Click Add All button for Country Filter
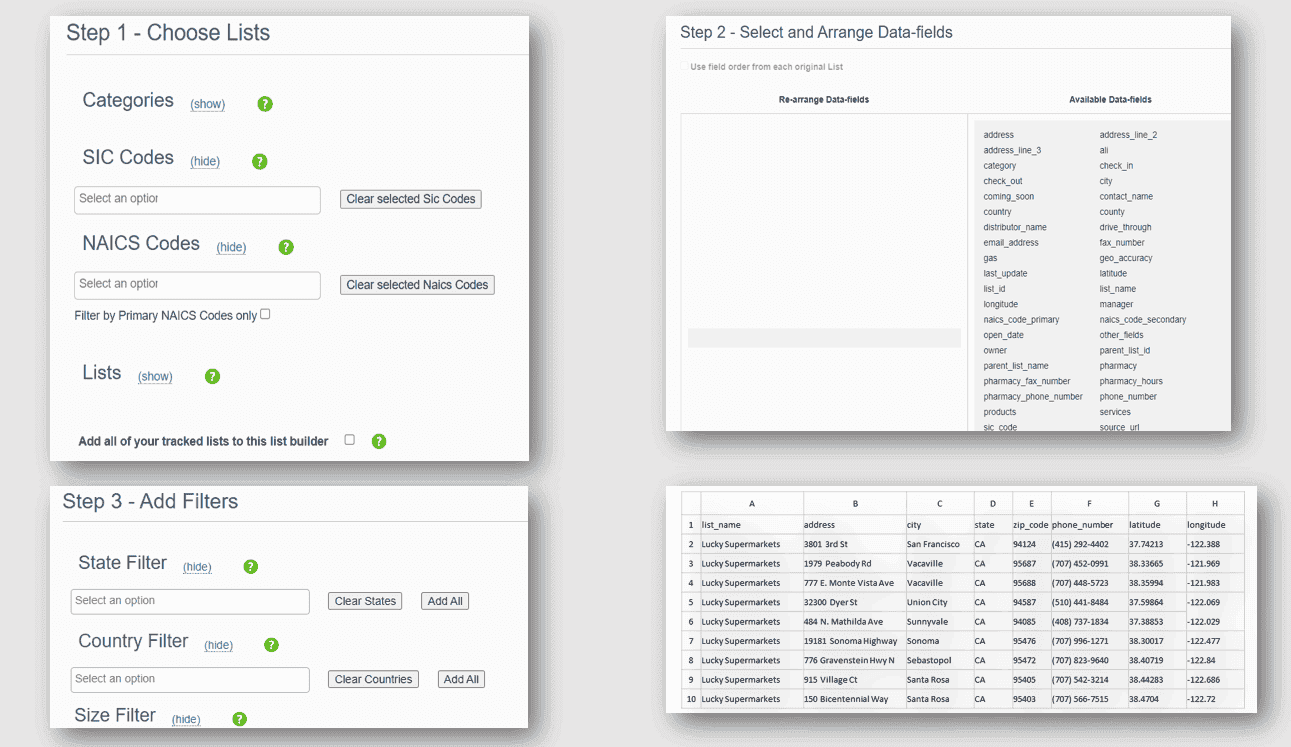The width and height of the screenshot is (1291, 747). (461, 679)
